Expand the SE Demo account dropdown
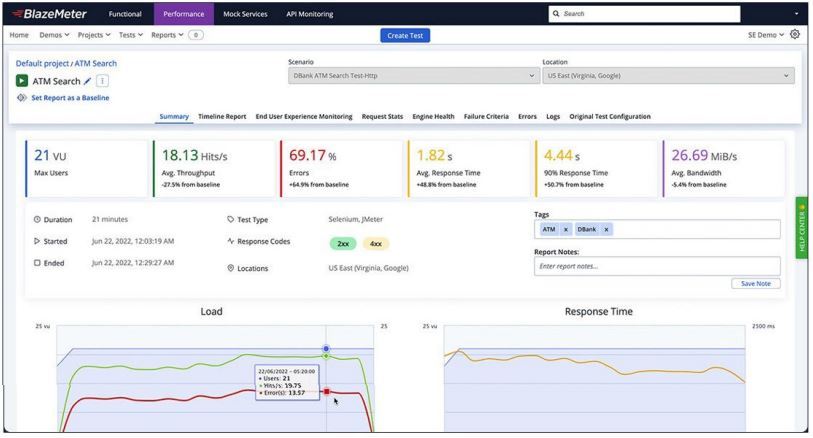Image resolution: width=813 pixels, height=438 pixels. (765, 35)
